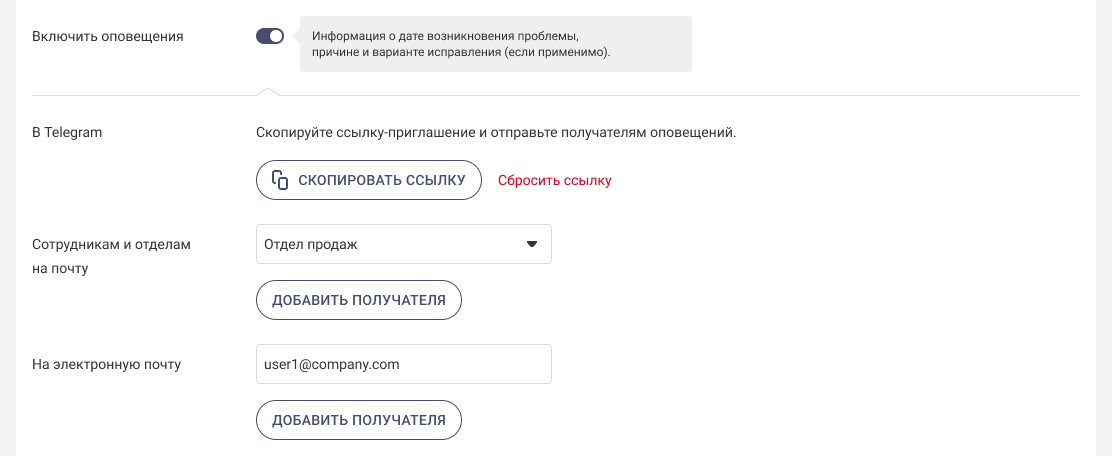The width and height of the screenshot is (1112, 457).
Task: Click the grey info tooltip about notifications
Action: (495, 44)
